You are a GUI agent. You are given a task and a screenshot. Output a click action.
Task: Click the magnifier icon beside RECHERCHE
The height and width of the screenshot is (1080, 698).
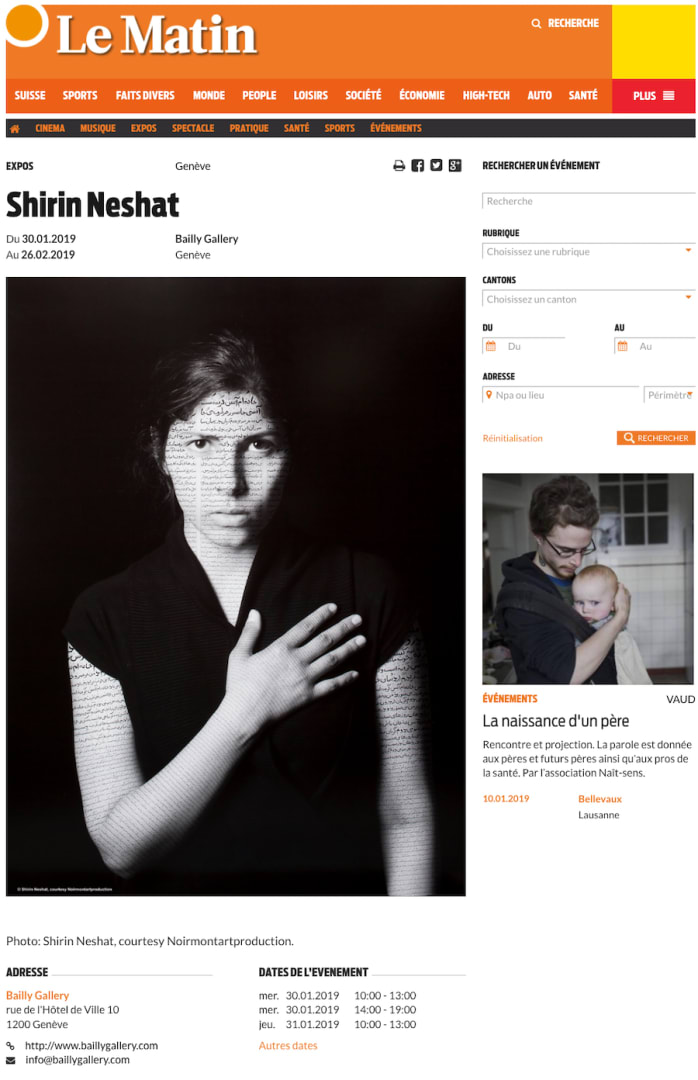pos(536,23)
